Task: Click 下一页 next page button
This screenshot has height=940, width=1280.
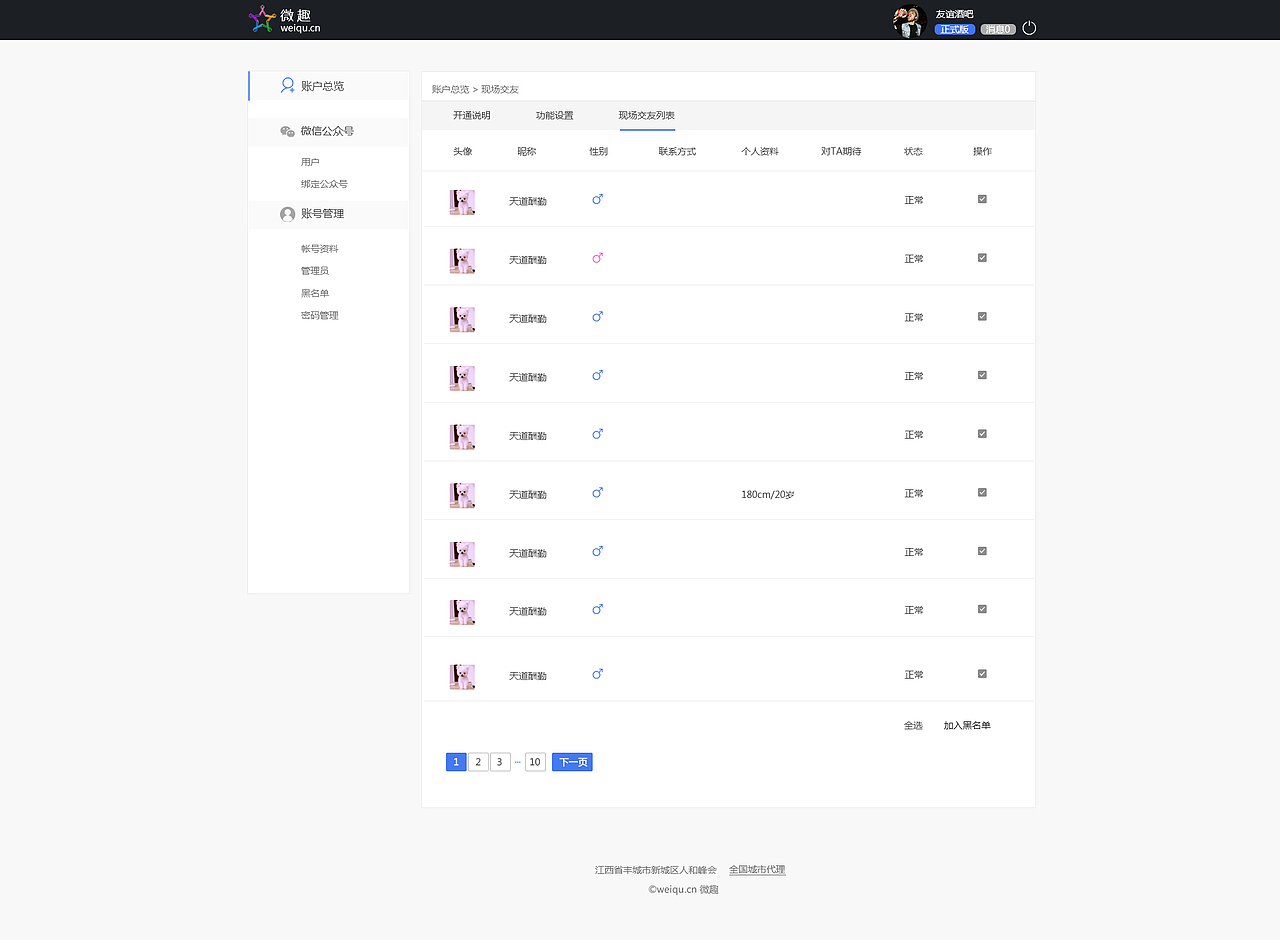Action: click(572, 762)
